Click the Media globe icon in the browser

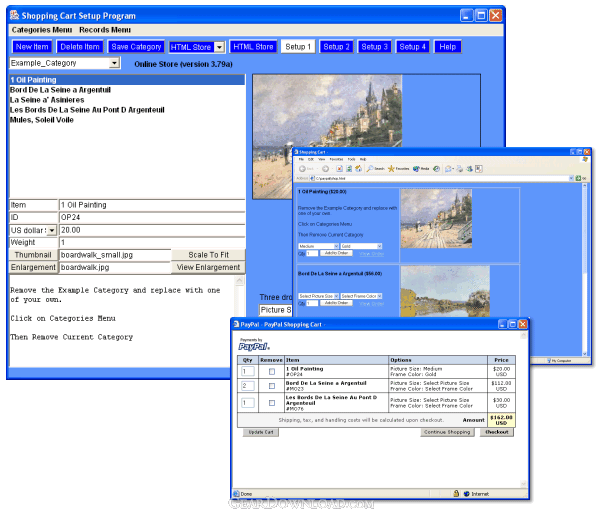[416, 169]
